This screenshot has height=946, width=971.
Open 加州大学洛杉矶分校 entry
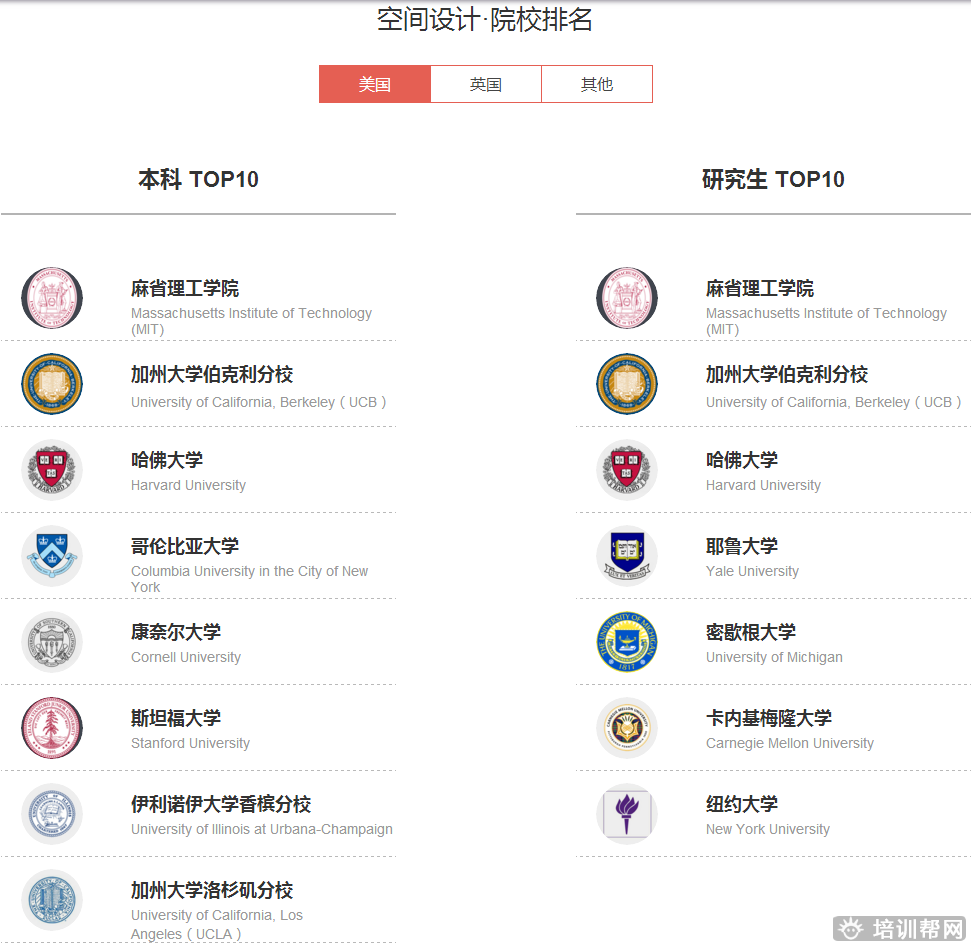coord(212,891)
